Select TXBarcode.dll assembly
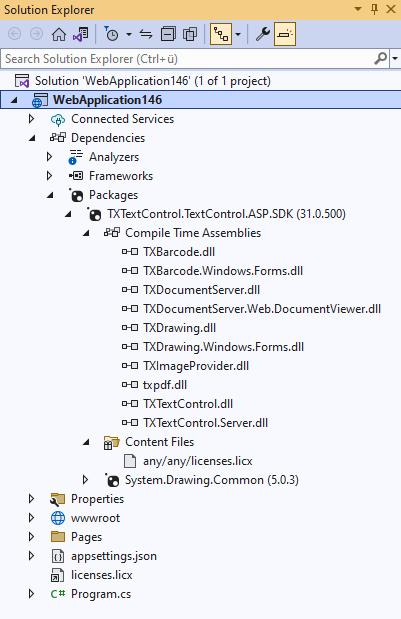This screenshot has height=619, width=401. click(x=179, y=252)
